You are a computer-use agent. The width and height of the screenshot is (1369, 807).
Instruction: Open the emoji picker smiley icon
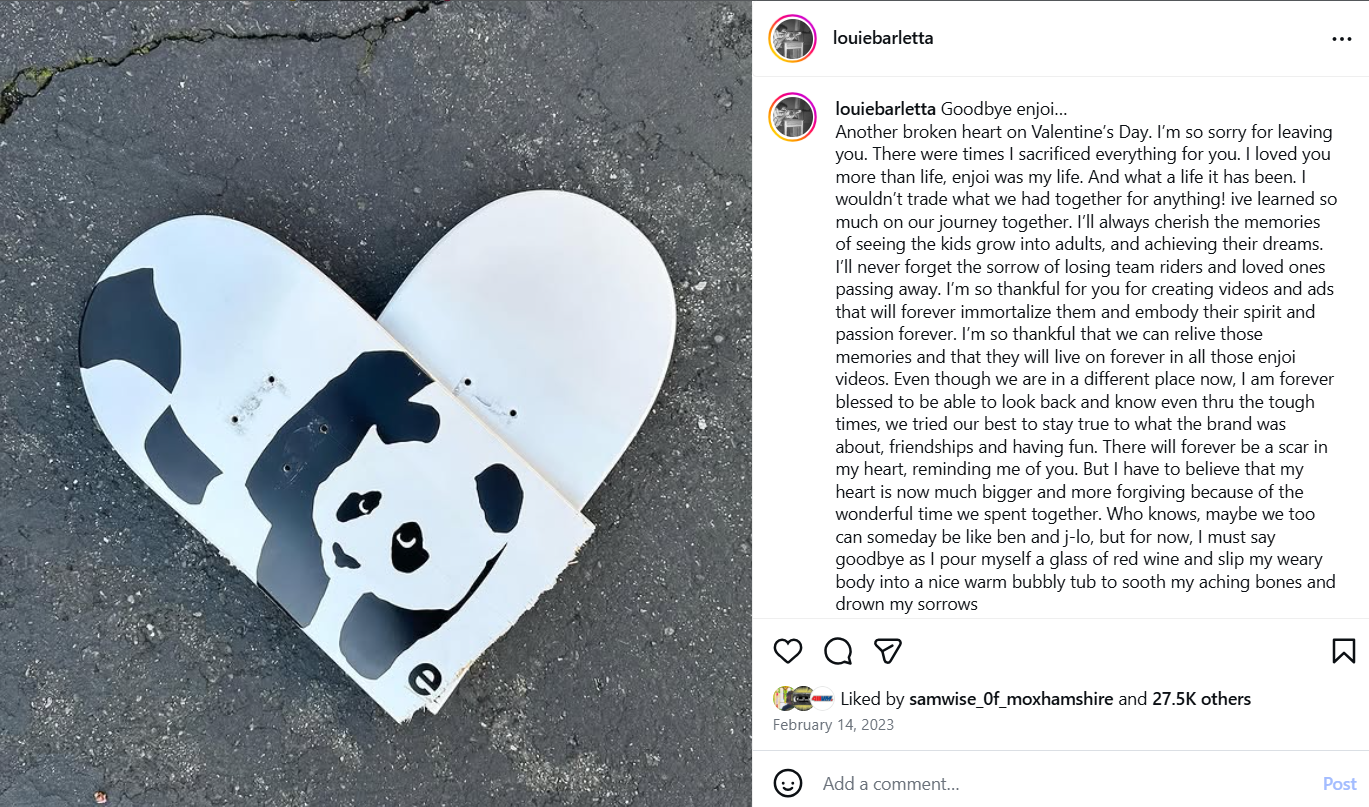[x=788, y=783]
